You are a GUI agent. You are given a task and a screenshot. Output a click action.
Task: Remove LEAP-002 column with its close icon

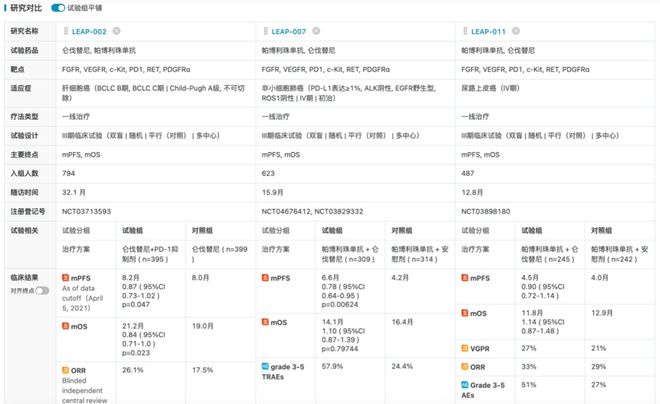pyautogui.click(x=117, y=31)
